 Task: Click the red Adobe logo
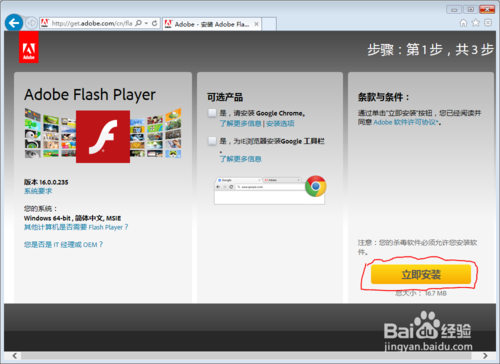pos(29,47)
